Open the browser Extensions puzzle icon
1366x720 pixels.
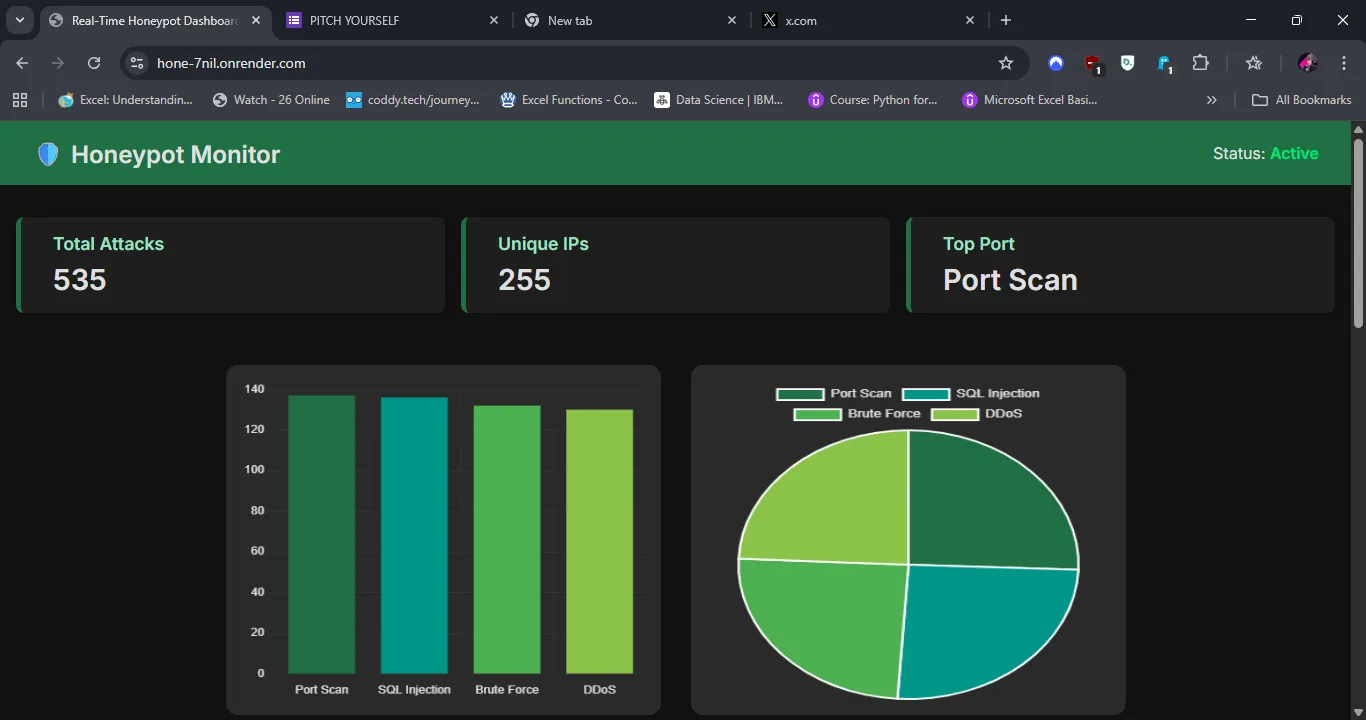(x=1201, y=63)
